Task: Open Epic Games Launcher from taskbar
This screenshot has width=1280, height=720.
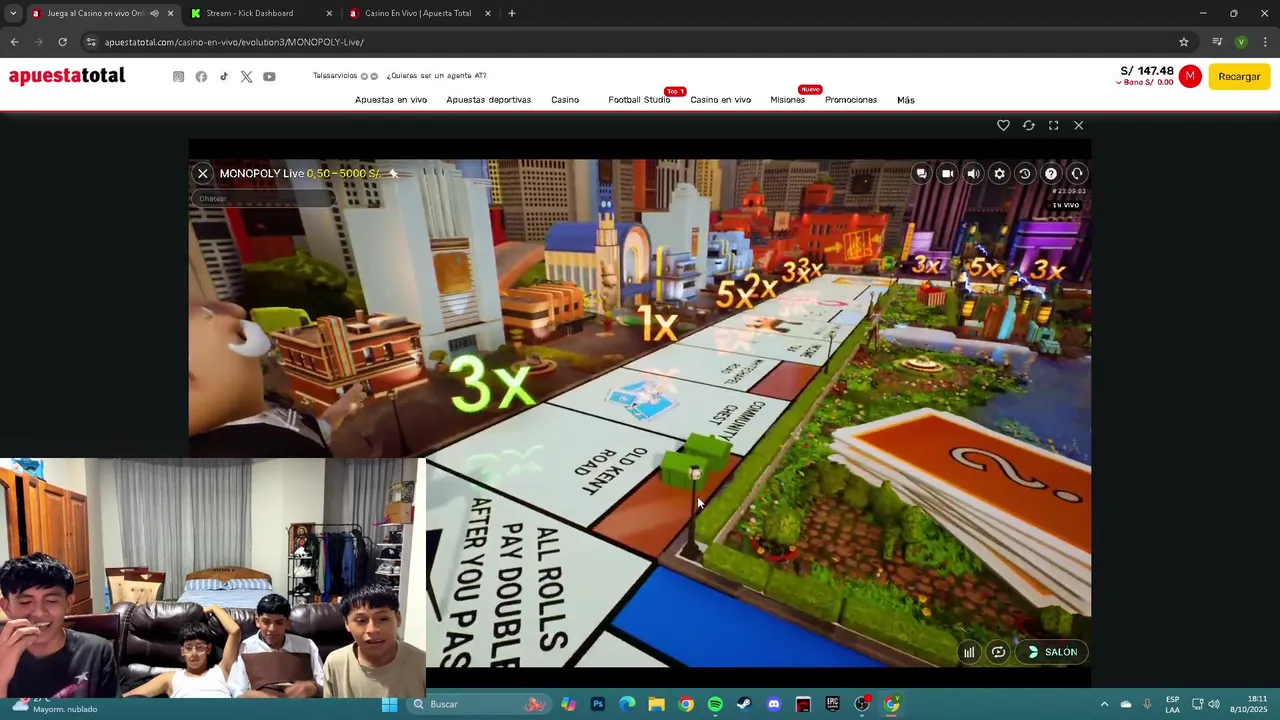Action: [832, 704]
